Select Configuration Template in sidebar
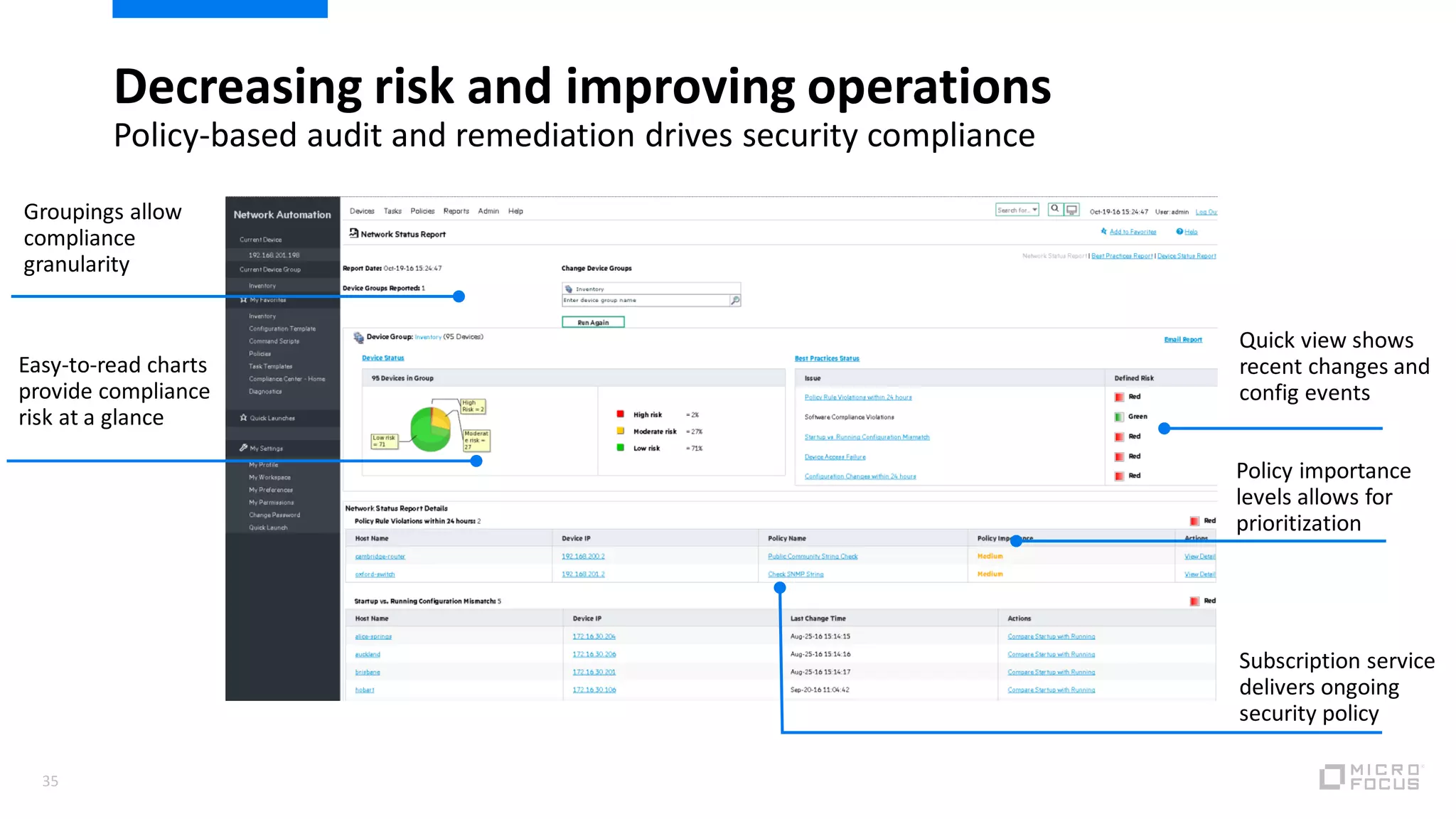This screenshot has height=819, width=1456. (x=282, y=328)
